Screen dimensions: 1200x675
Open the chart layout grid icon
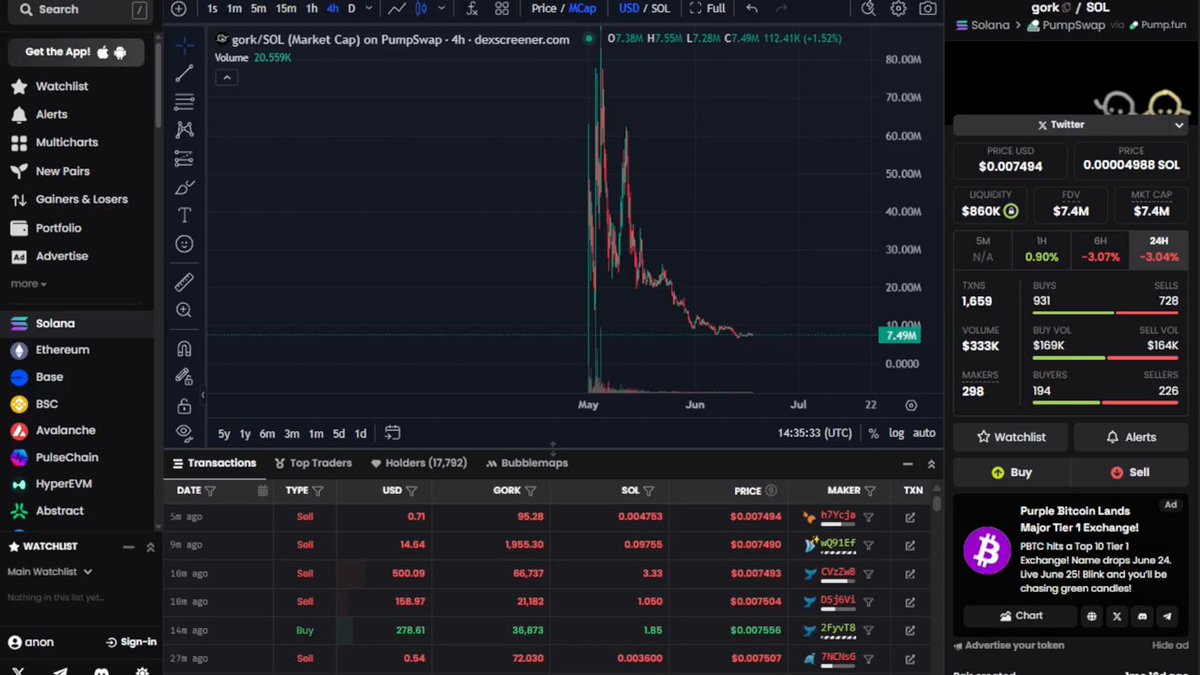pyautogui.click(x=502, y=8)
